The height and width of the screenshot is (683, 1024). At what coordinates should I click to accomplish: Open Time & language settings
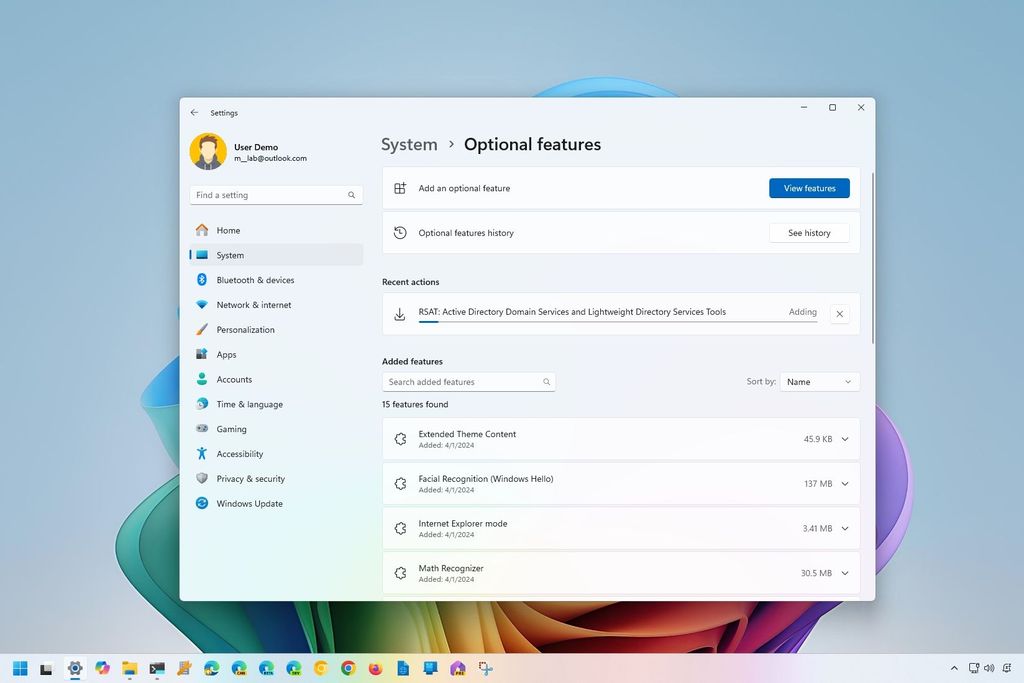(x=249, y=404)
